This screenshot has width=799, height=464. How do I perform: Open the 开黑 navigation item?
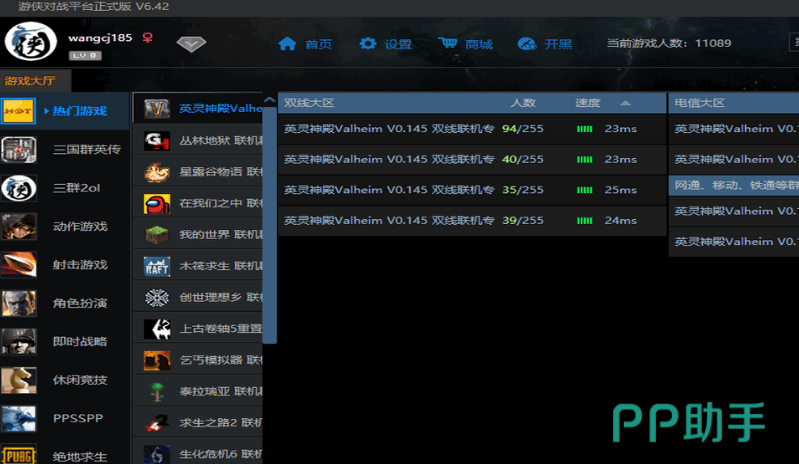tap(558, 44)
